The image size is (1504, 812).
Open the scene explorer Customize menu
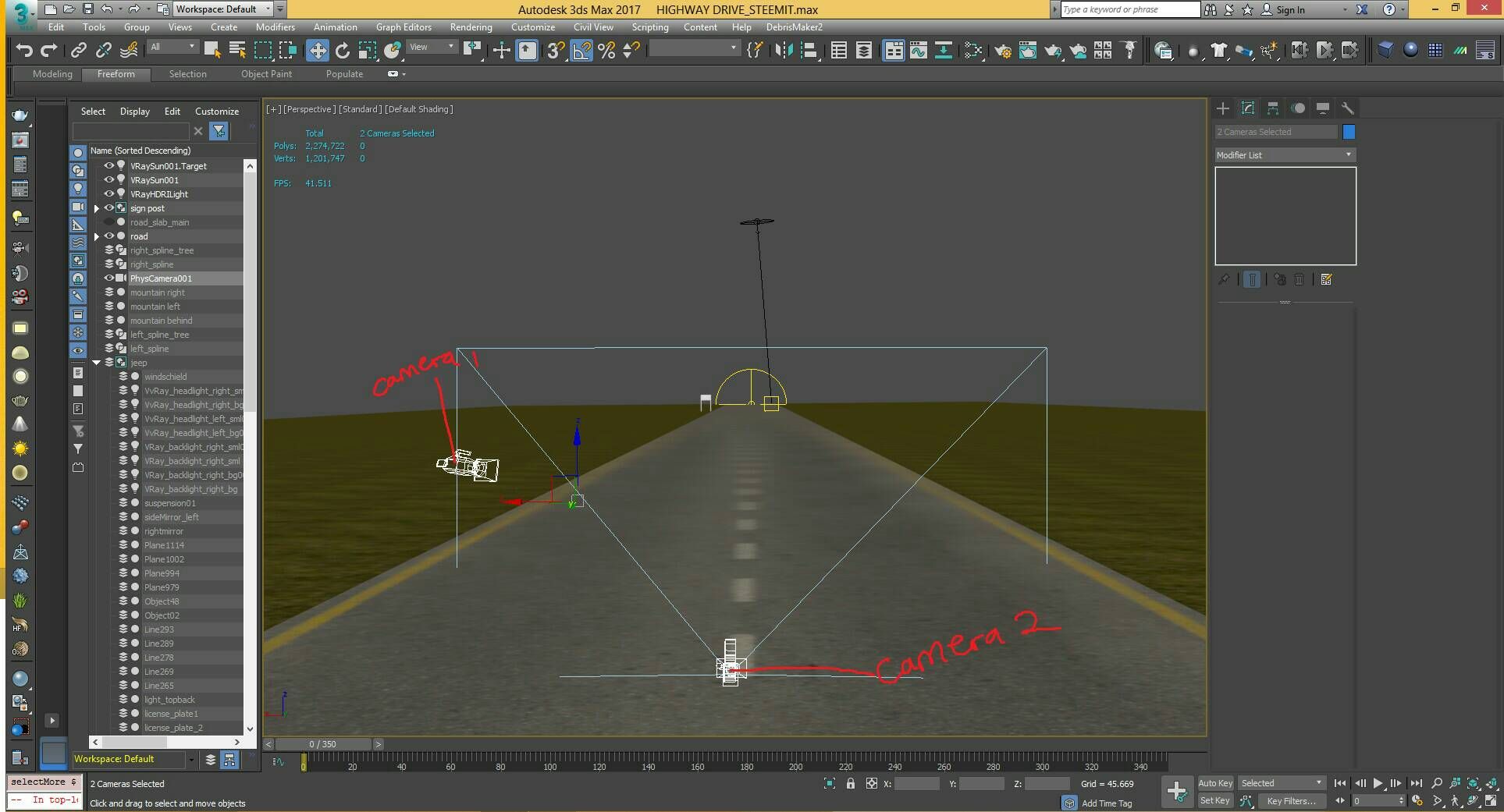tap(217, 112)
